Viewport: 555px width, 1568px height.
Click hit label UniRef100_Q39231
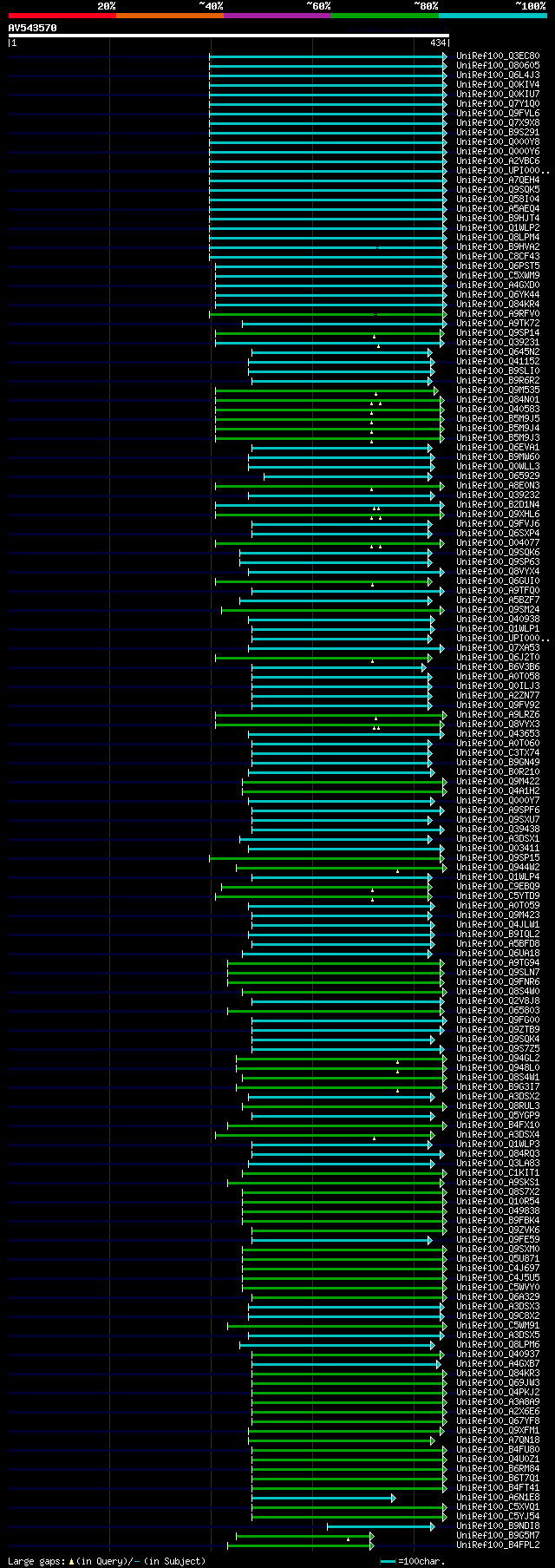[x=498, y=343]
